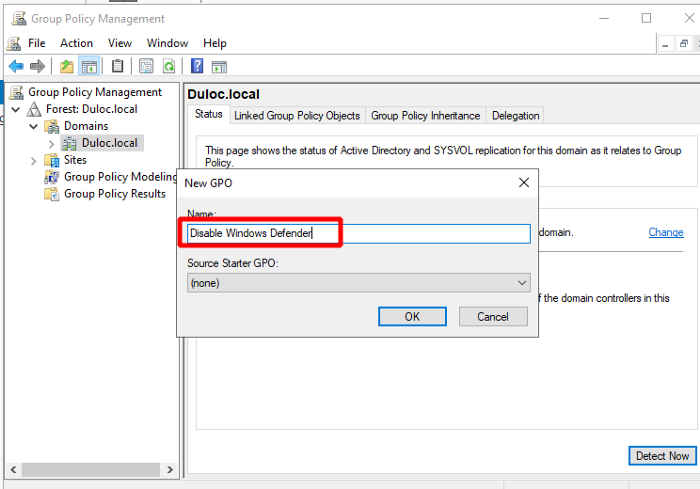Viewport: 700px width, 489px height.
Task: Open the Source Starter GPO dropdown
Action: pos(359,283)
